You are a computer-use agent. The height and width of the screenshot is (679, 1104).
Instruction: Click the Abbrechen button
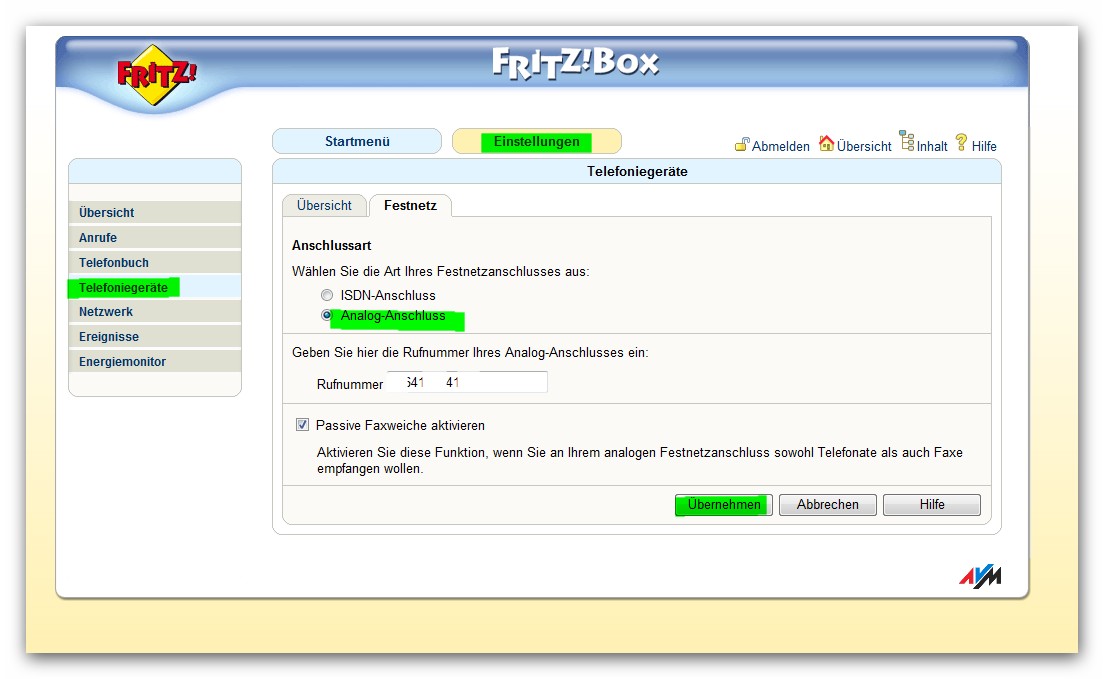click(x=827, y=504)
